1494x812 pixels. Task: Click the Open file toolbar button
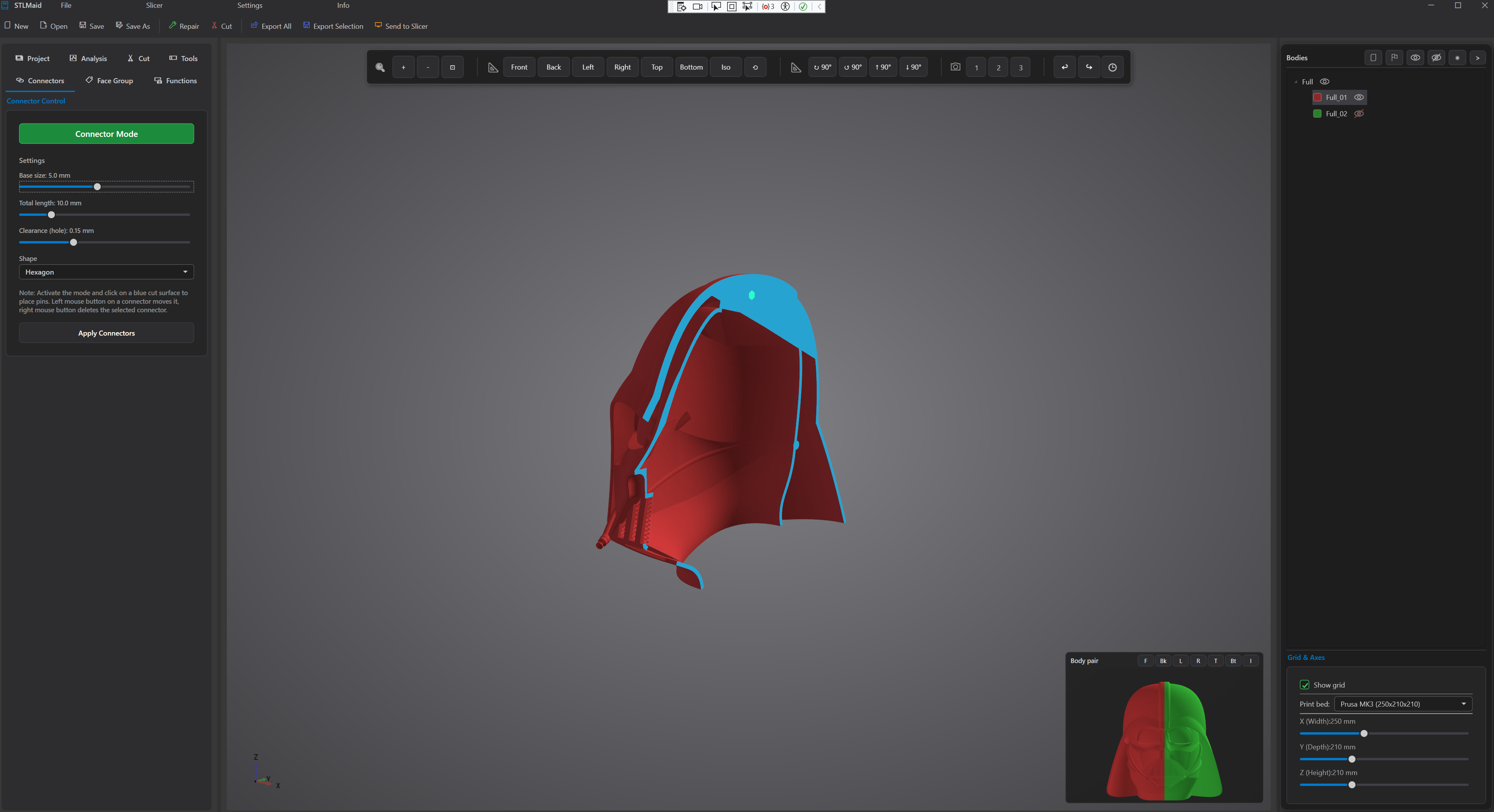(53, 26)
